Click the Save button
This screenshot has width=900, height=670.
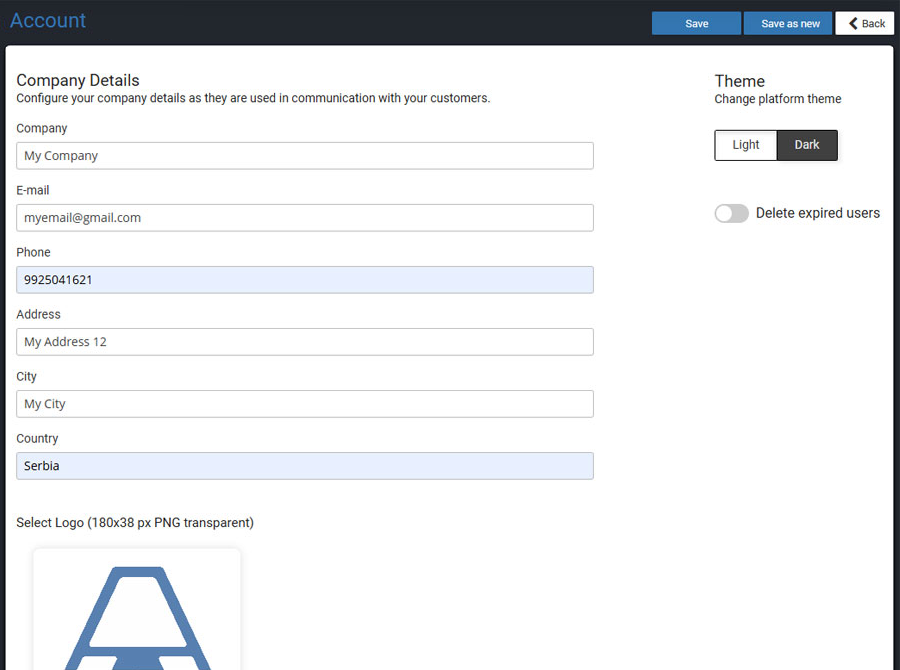coord(696,24)
